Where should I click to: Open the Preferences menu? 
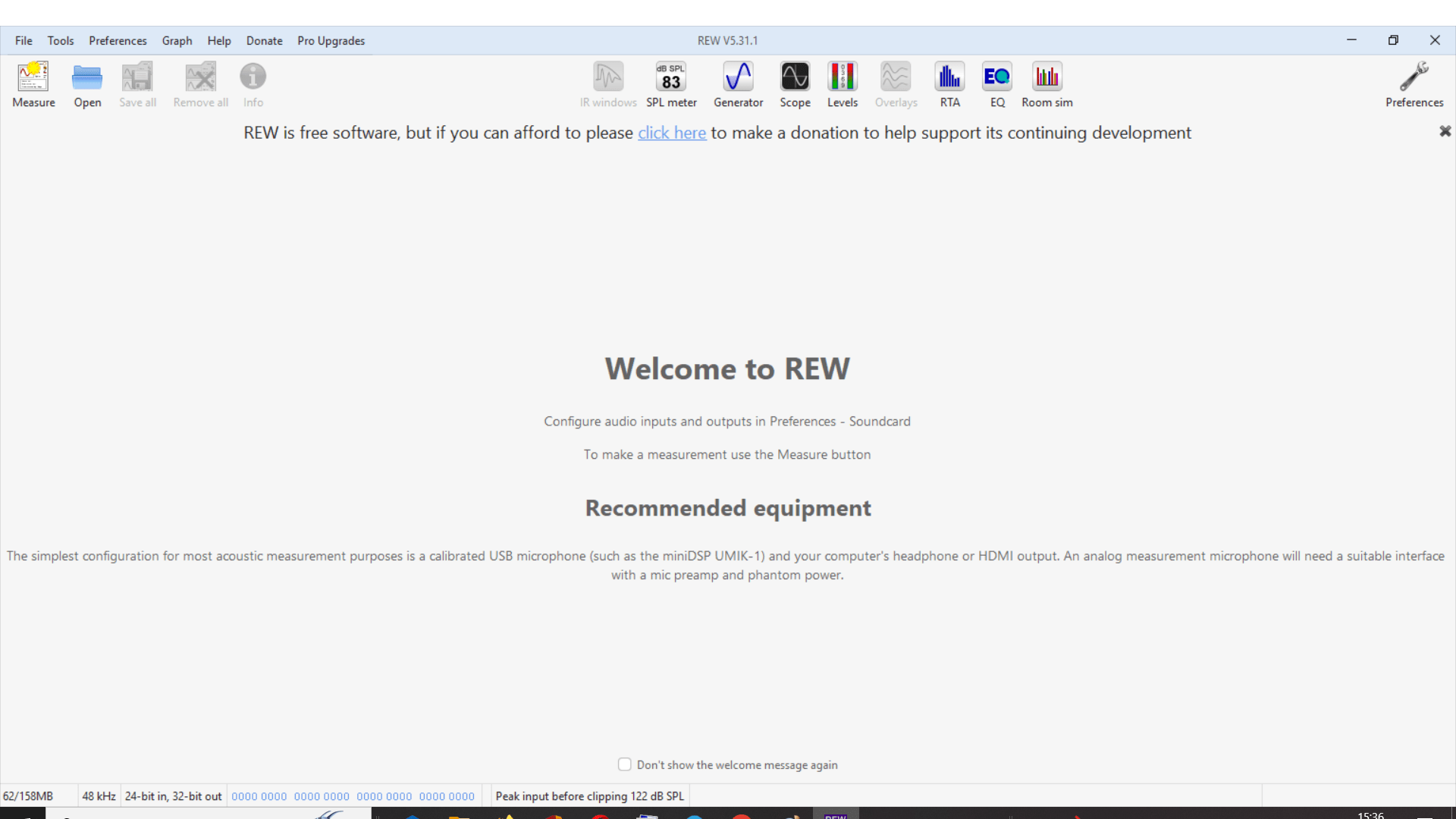(x=118, y=41)
